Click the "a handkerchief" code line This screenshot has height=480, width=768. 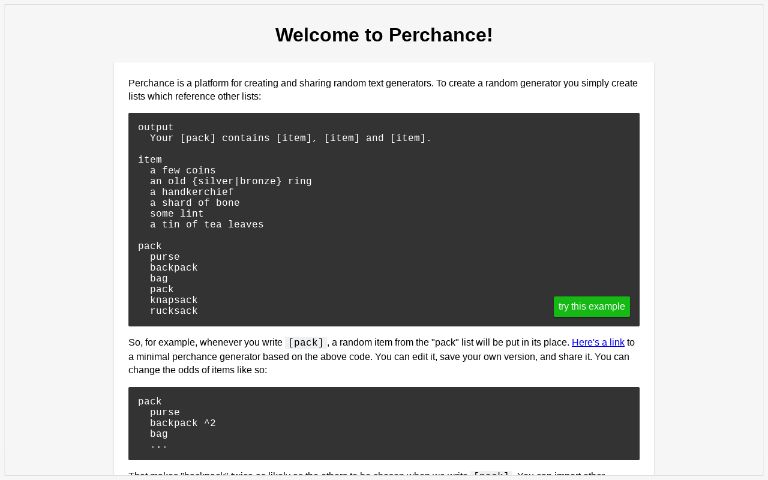pyautogui.click(x=191, y=192)
